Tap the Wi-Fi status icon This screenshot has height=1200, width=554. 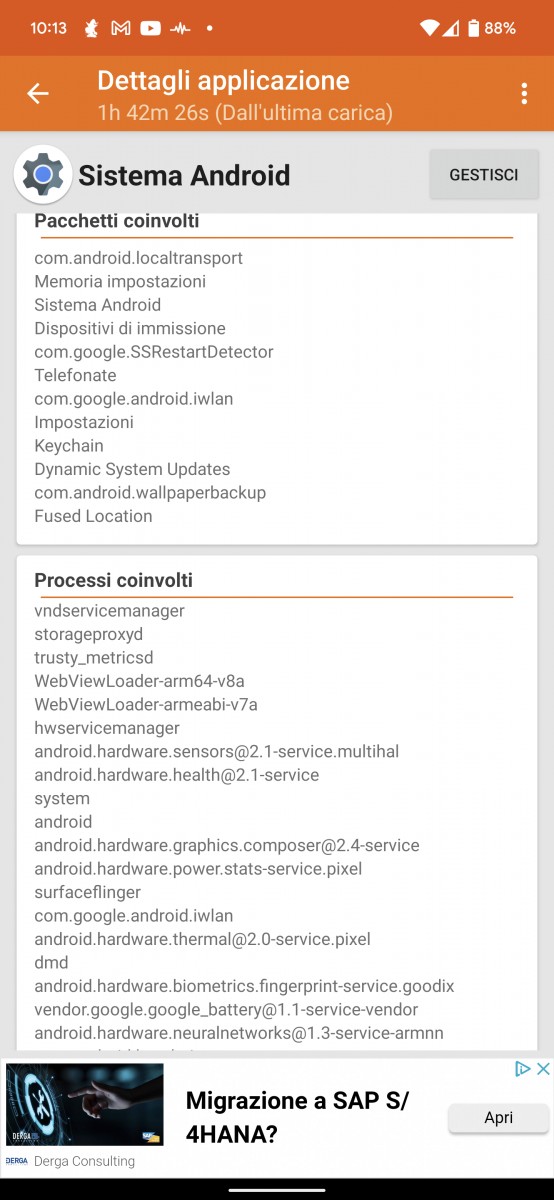(430, 28)
